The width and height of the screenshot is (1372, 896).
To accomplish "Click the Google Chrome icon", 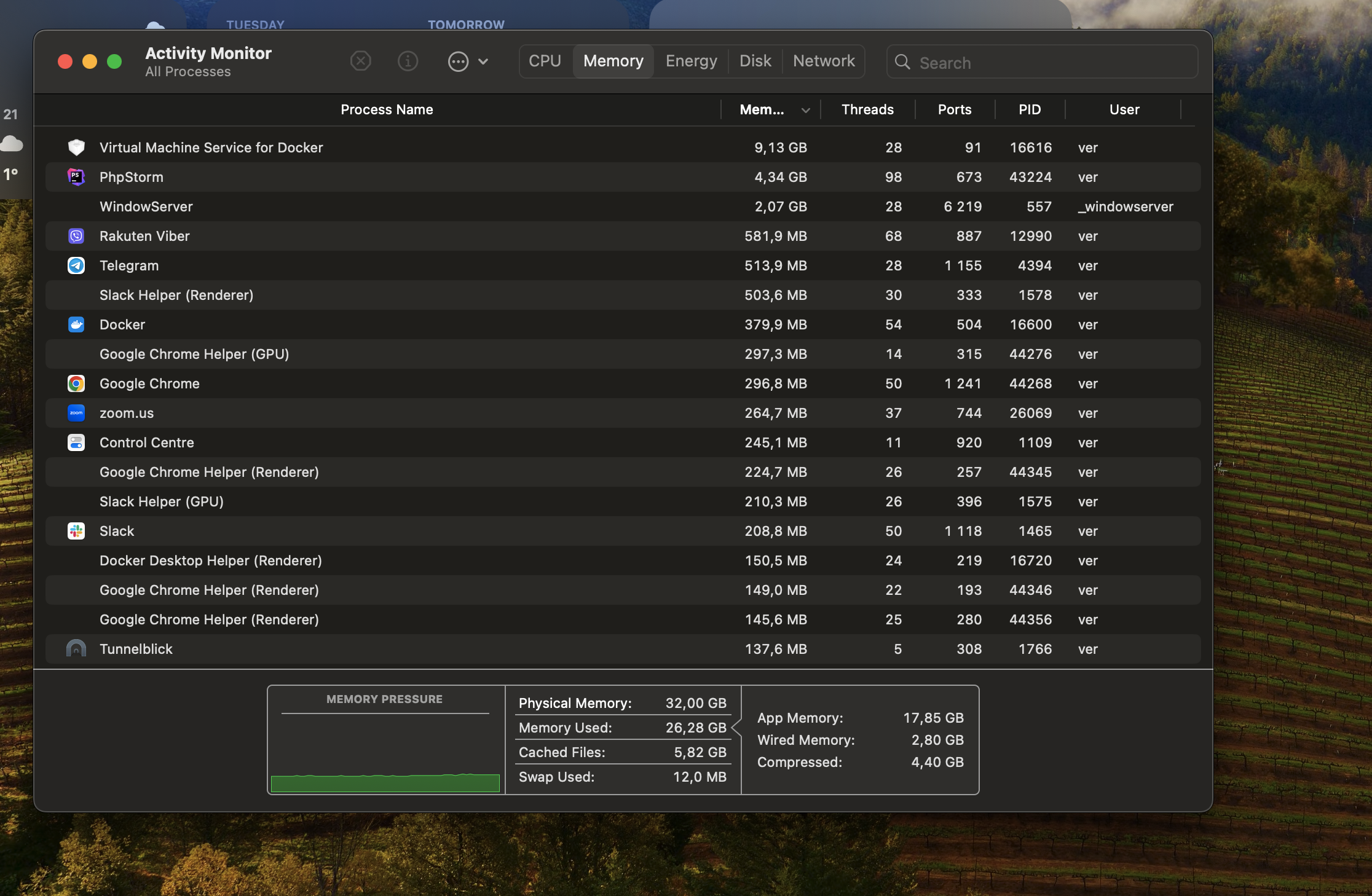I will click(76, 383).
